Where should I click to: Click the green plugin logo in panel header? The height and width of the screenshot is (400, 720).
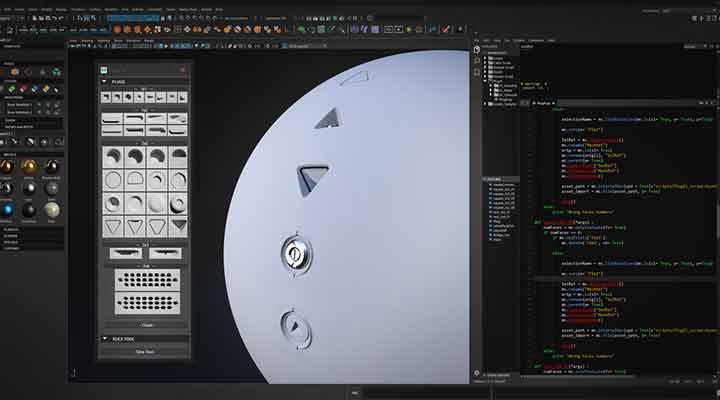point(104,70)
